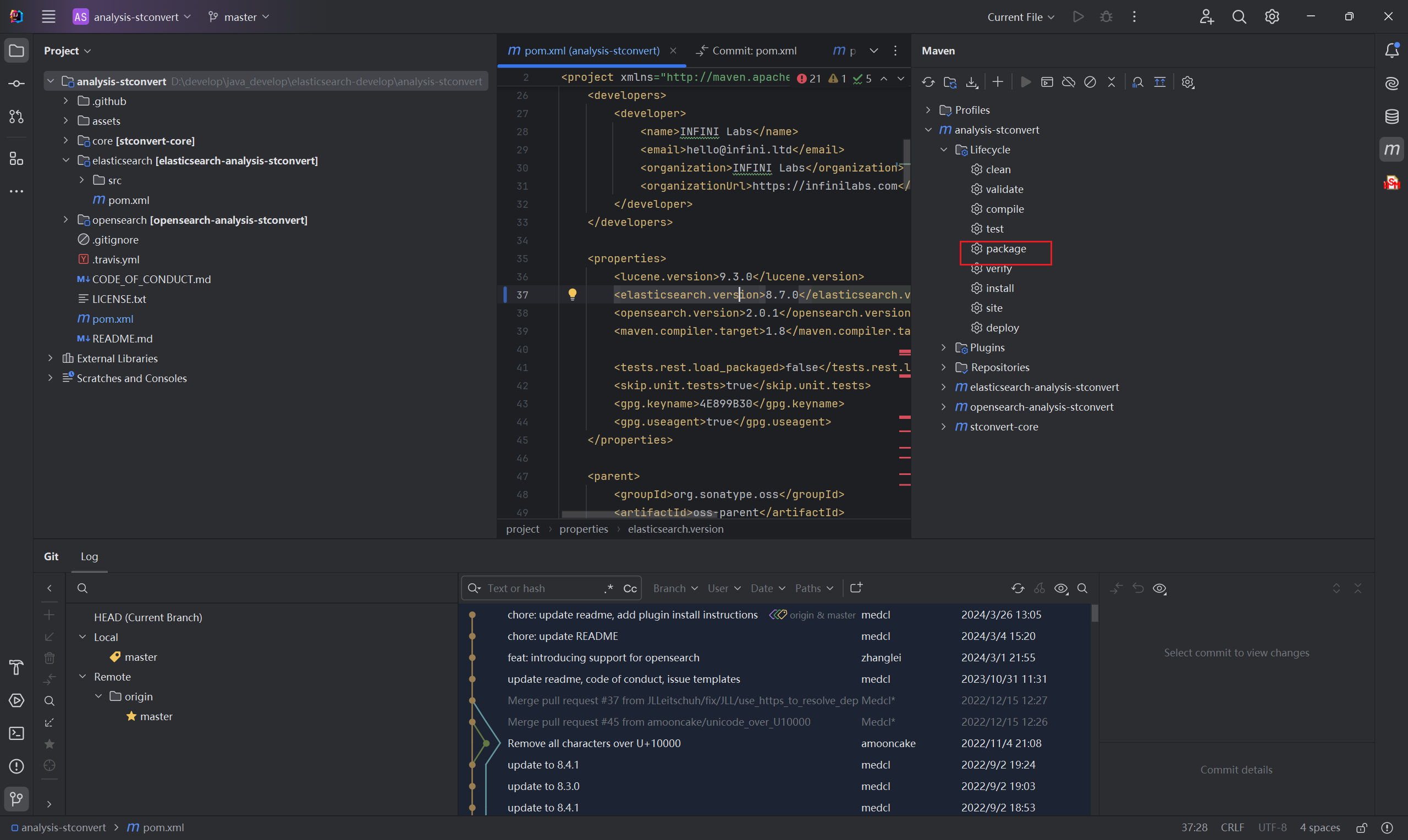Screen dimensions: 1408x840
Task: Open Code With Me icon in title bar
Action: 1207,17
